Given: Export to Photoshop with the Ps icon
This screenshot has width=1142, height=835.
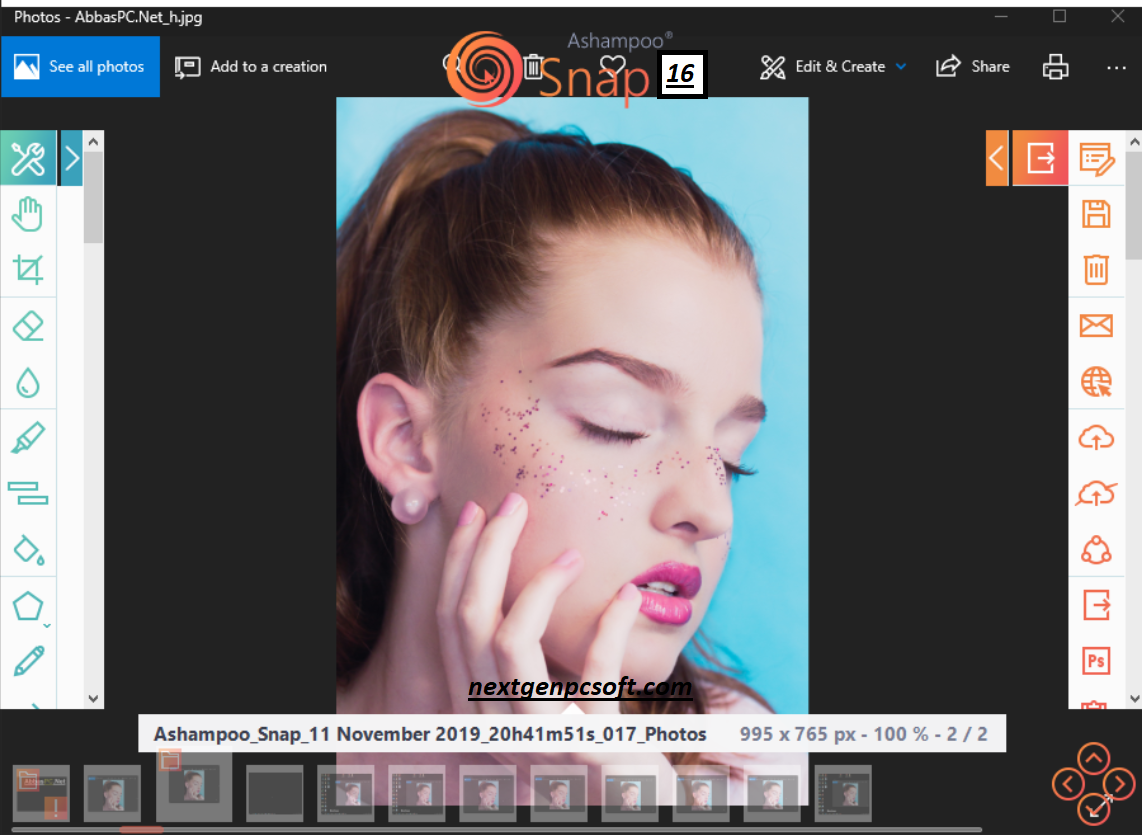Looking at the screenshot, I should tap(1096, 661).
